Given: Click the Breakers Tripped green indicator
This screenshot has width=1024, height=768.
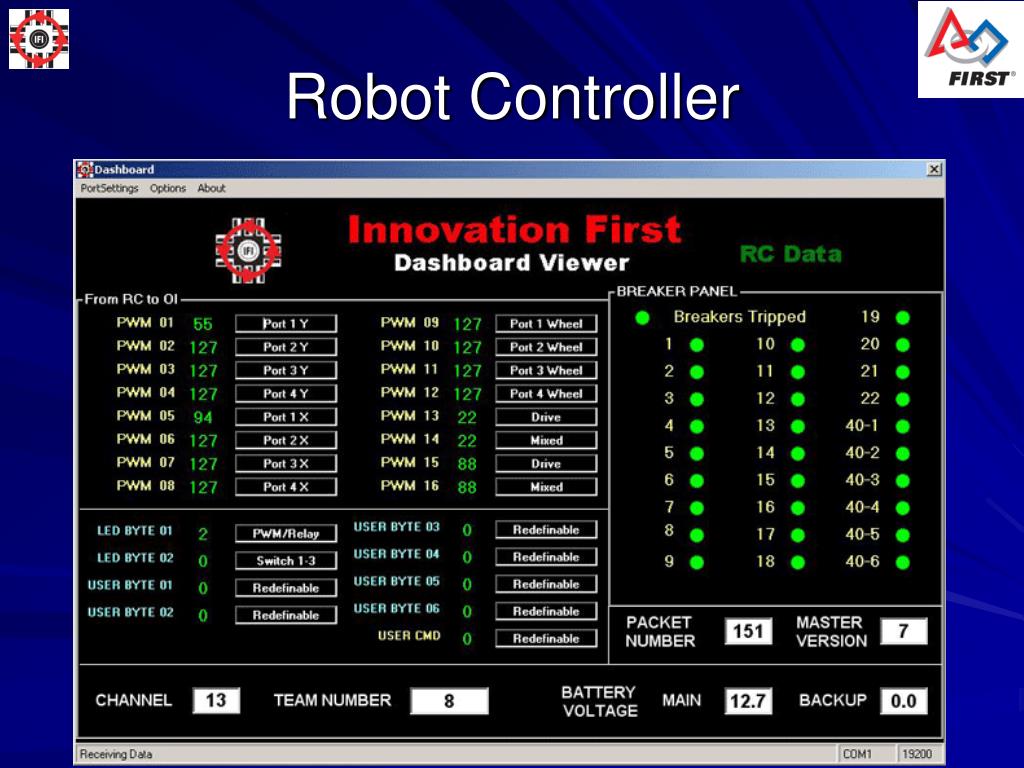Looking at the screenshot, I should [643, 318].
